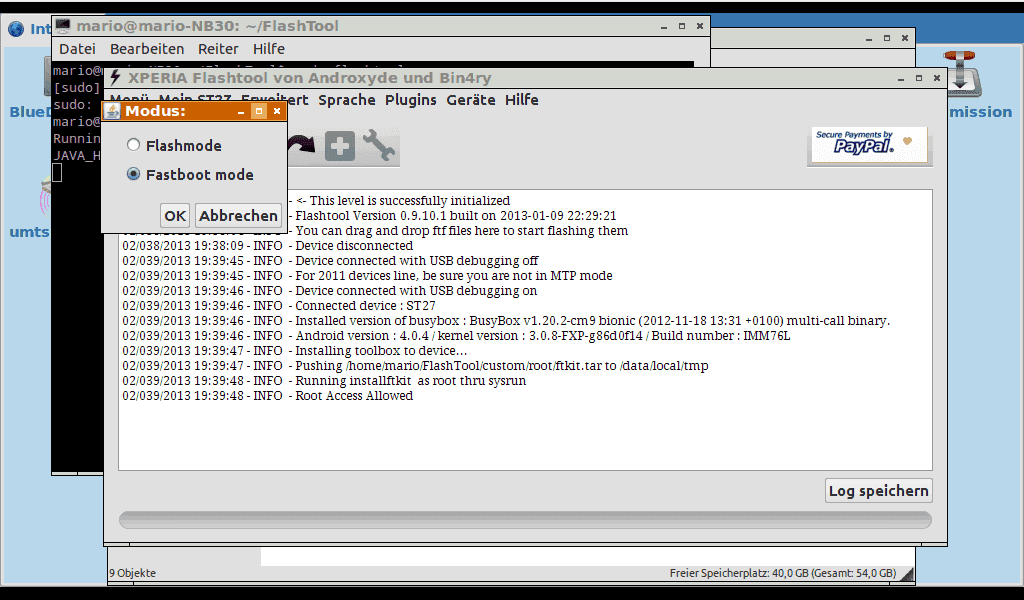This screenshot has height=600, width=1024.
Task: Open the Reiter menu in the terminal
Action: point(218,49)
